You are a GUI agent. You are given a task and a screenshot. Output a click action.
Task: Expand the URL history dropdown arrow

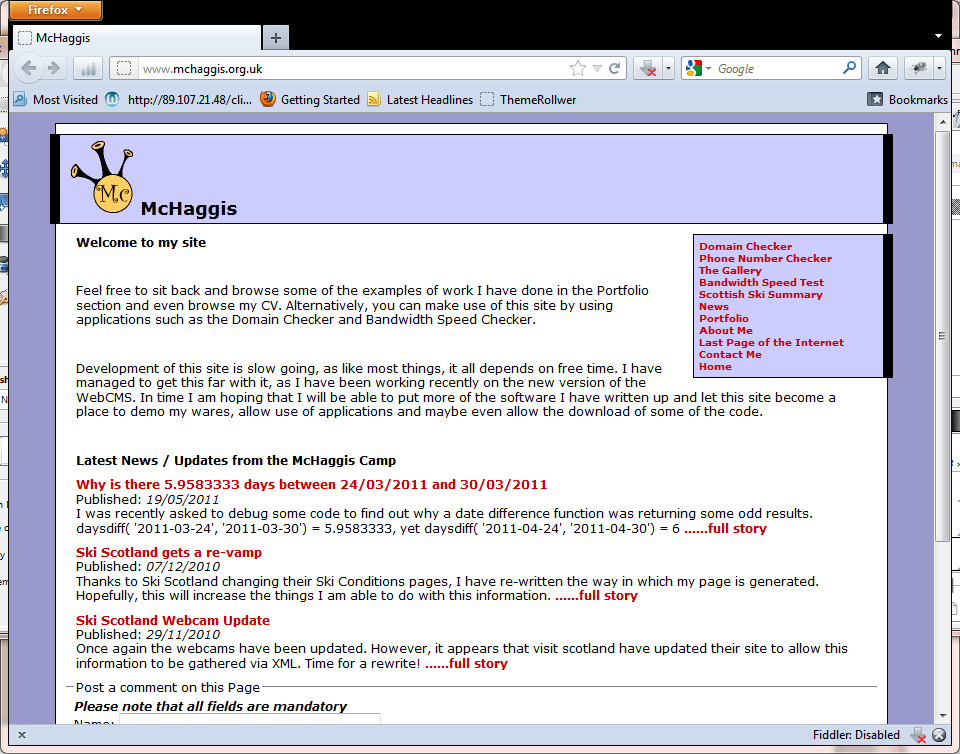(x=597, y=69)
